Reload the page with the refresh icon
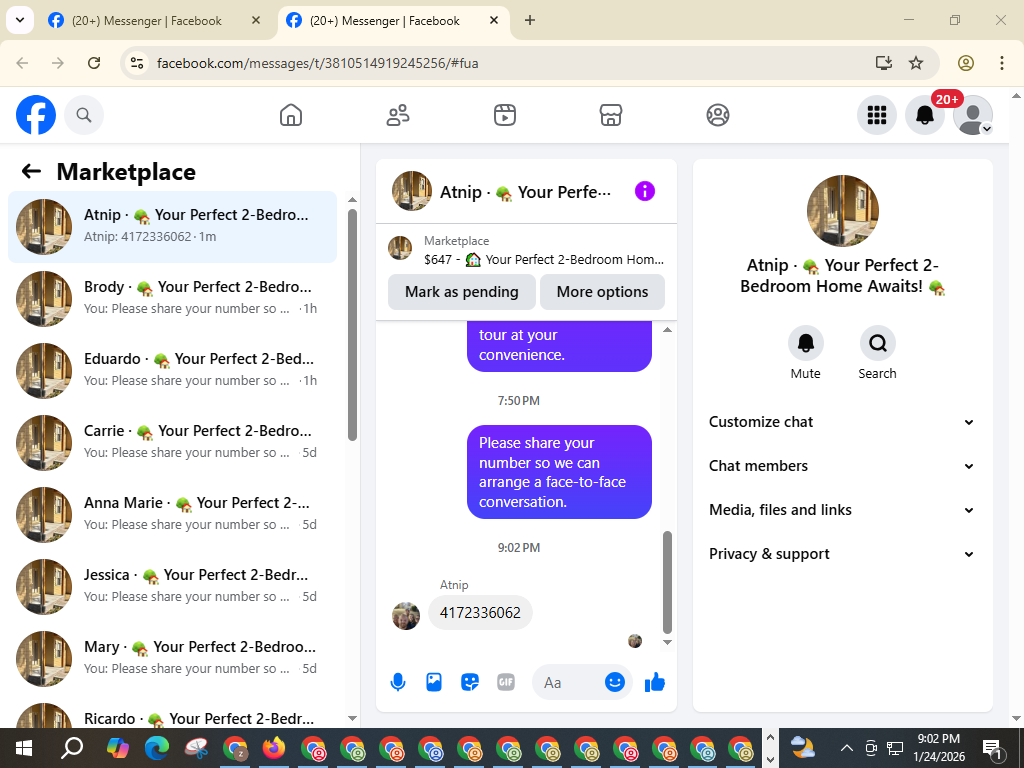 tap(94, 63)
